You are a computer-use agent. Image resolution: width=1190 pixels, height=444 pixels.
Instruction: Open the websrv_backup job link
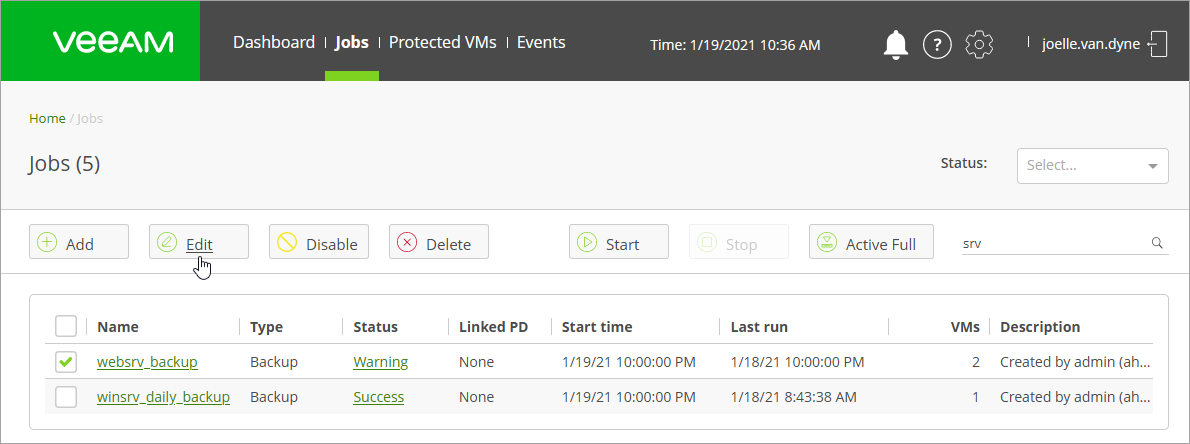pos(147,362)
